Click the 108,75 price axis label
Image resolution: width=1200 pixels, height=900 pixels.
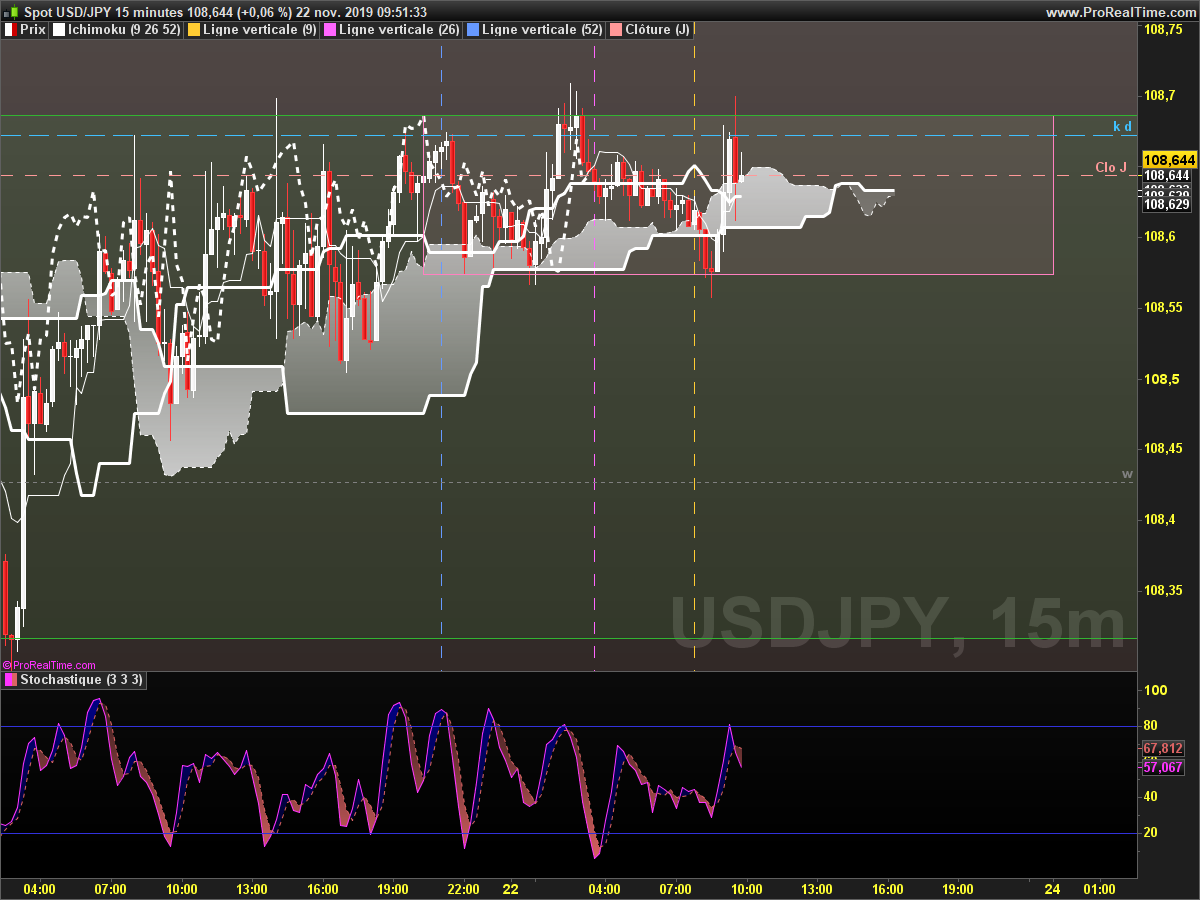click(1163, 31)
